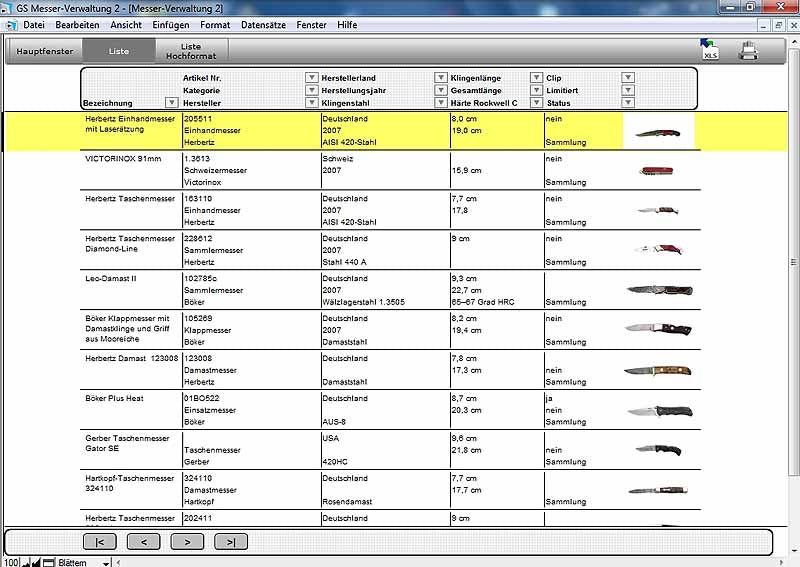The image size is (800, 567).
Task: Open the Blättern mode popup in status bar
Action: [x=106, y=562]
